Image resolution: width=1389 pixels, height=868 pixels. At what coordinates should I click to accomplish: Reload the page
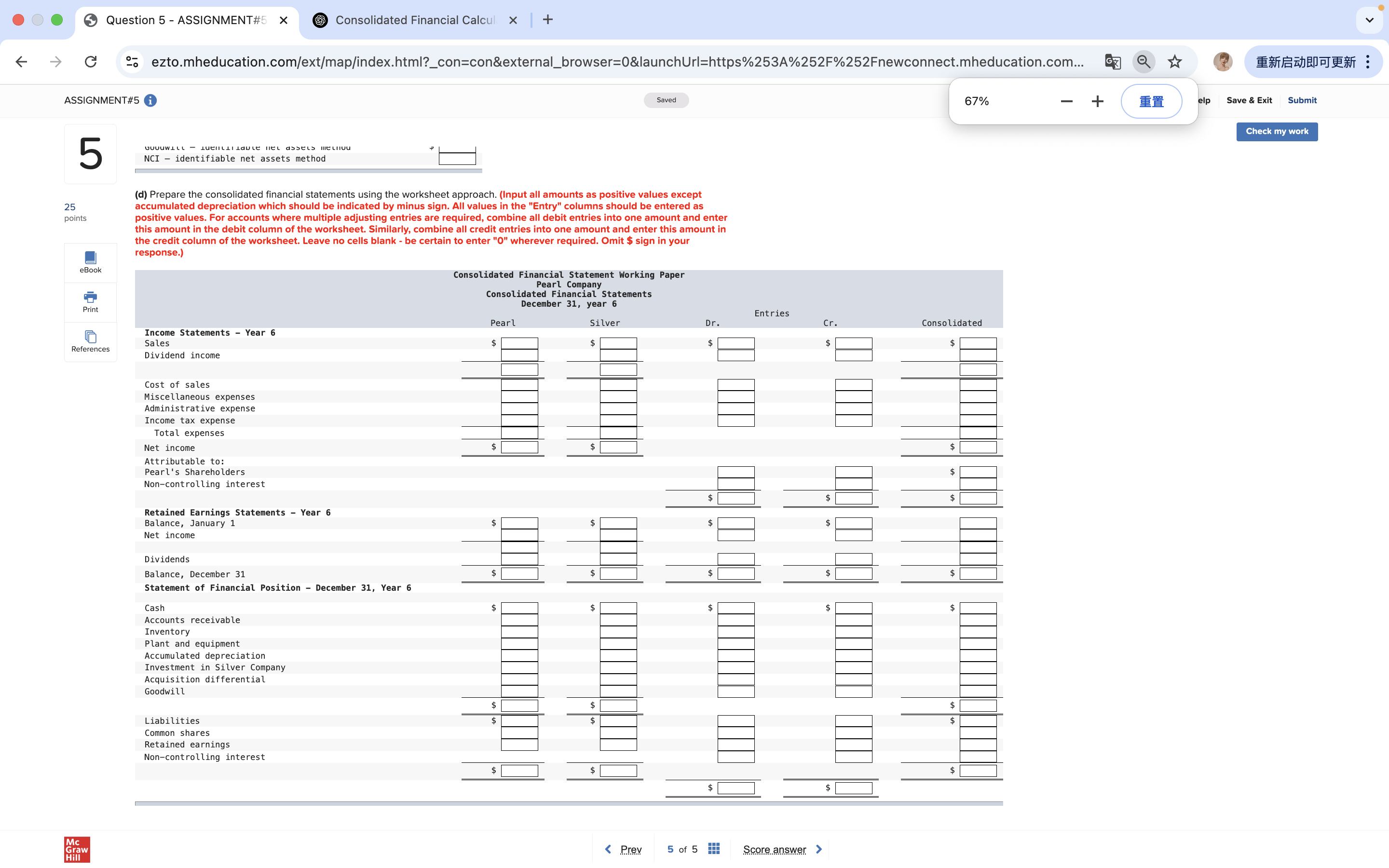coord(91,62)
